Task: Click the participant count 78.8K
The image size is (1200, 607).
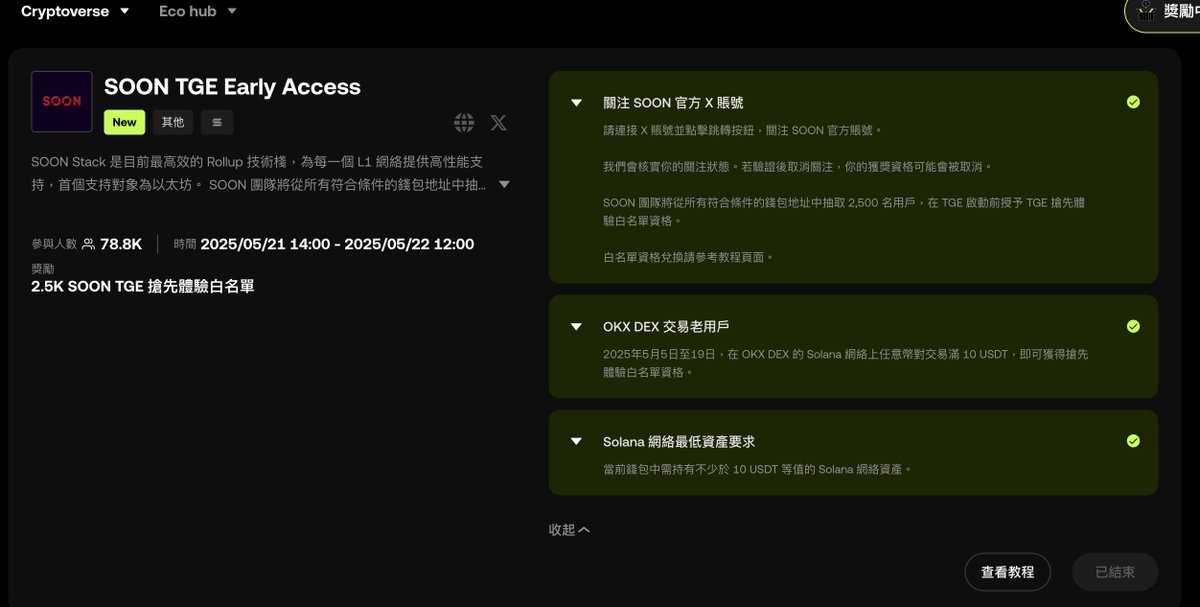Action: click(x=121, y=244)
